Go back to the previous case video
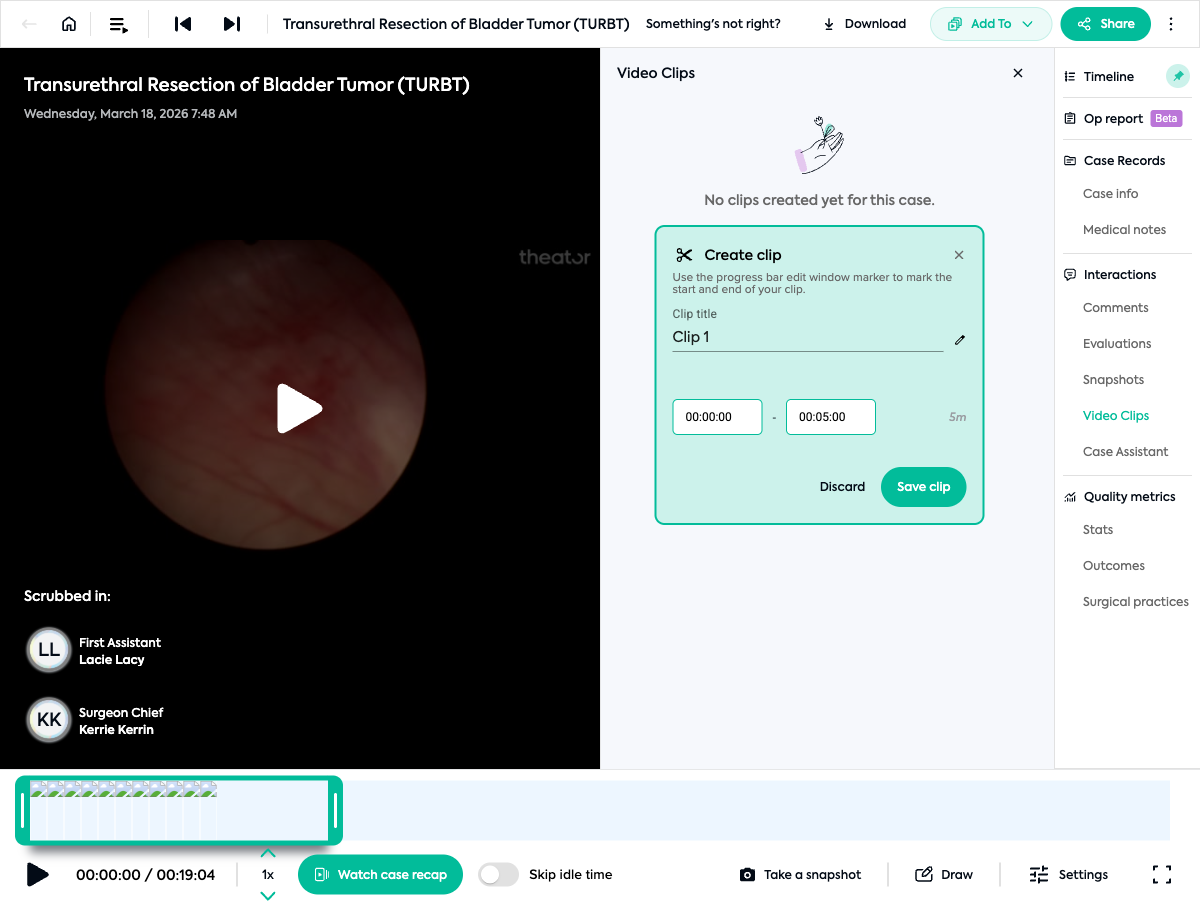1200x919 pixels. (x=182, y=23)
